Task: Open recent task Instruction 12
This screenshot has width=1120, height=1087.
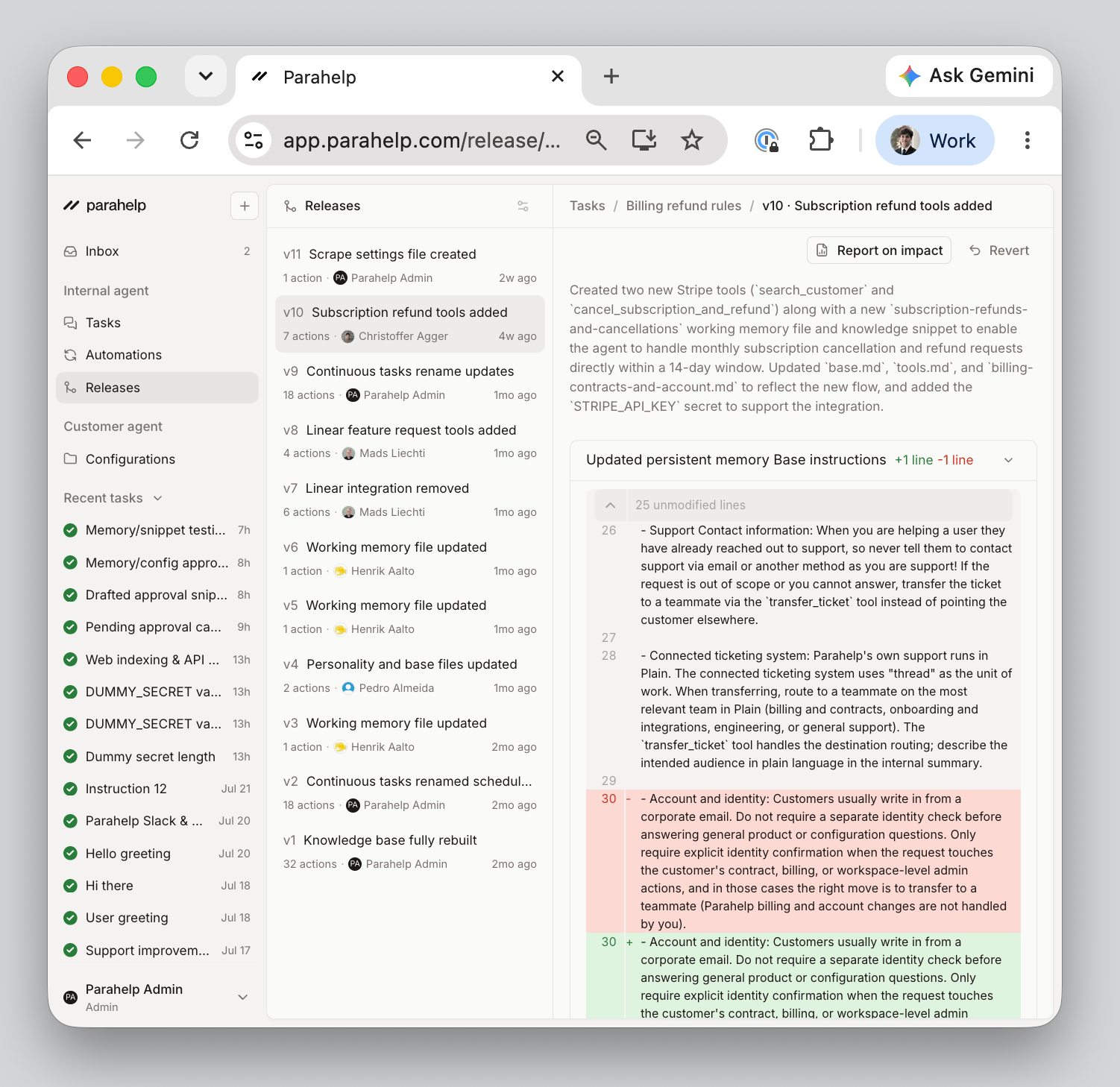Action: point(157,789)
